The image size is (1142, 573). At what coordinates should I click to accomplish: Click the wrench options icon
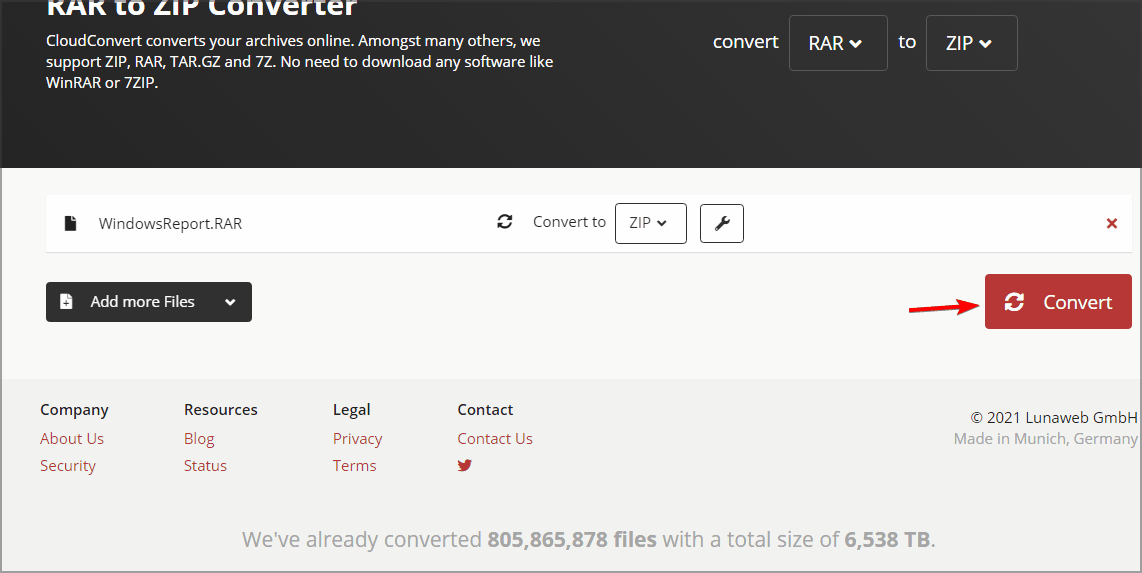[x=721, y=223]
